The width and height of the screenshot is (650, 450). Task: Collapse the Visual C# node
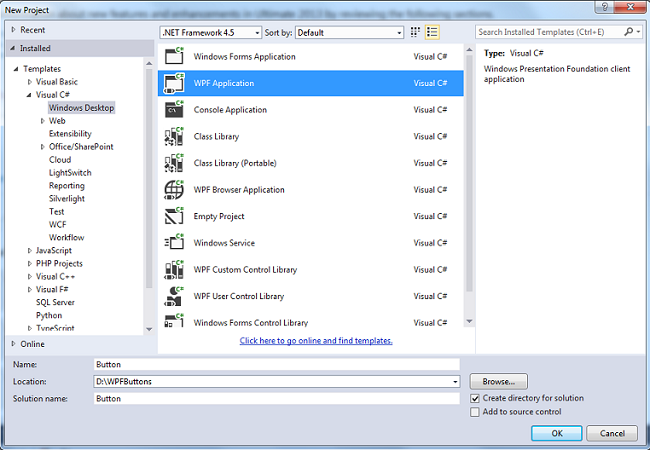click(29, 95)
